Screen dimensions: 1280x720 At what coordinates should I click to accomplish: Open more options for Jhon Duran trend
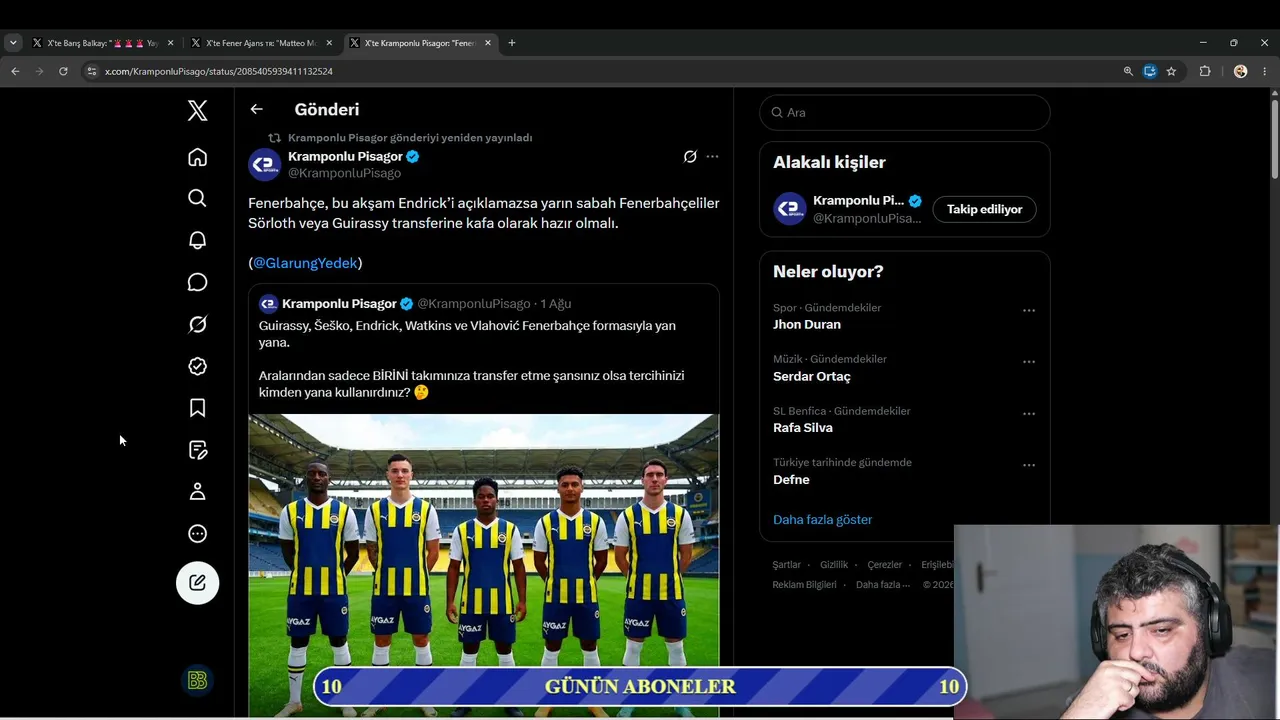[1029, 311]
